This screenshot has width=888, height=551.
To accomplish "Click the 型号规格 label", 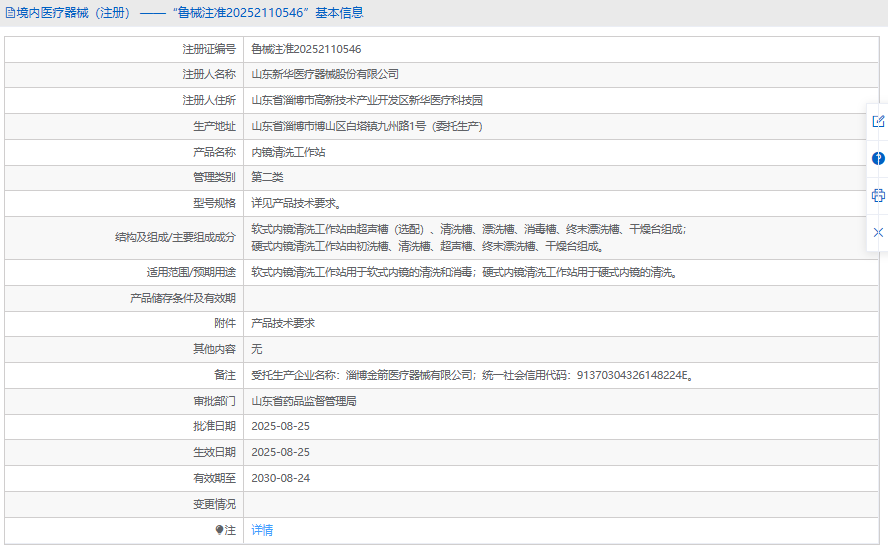I will [x=215, y=203].
